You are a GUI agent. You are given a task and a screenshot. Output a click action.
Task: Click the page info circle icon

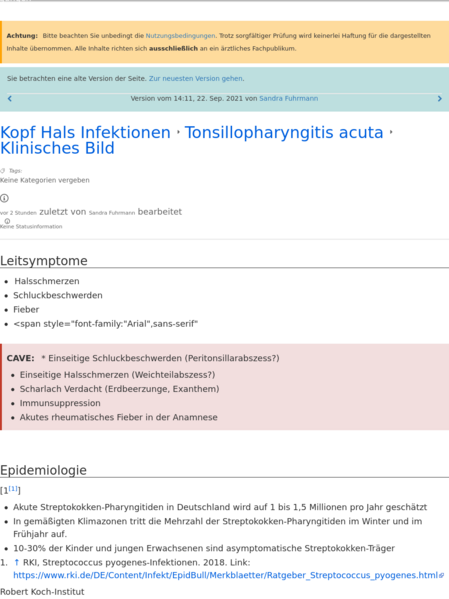tap(4, 198)
